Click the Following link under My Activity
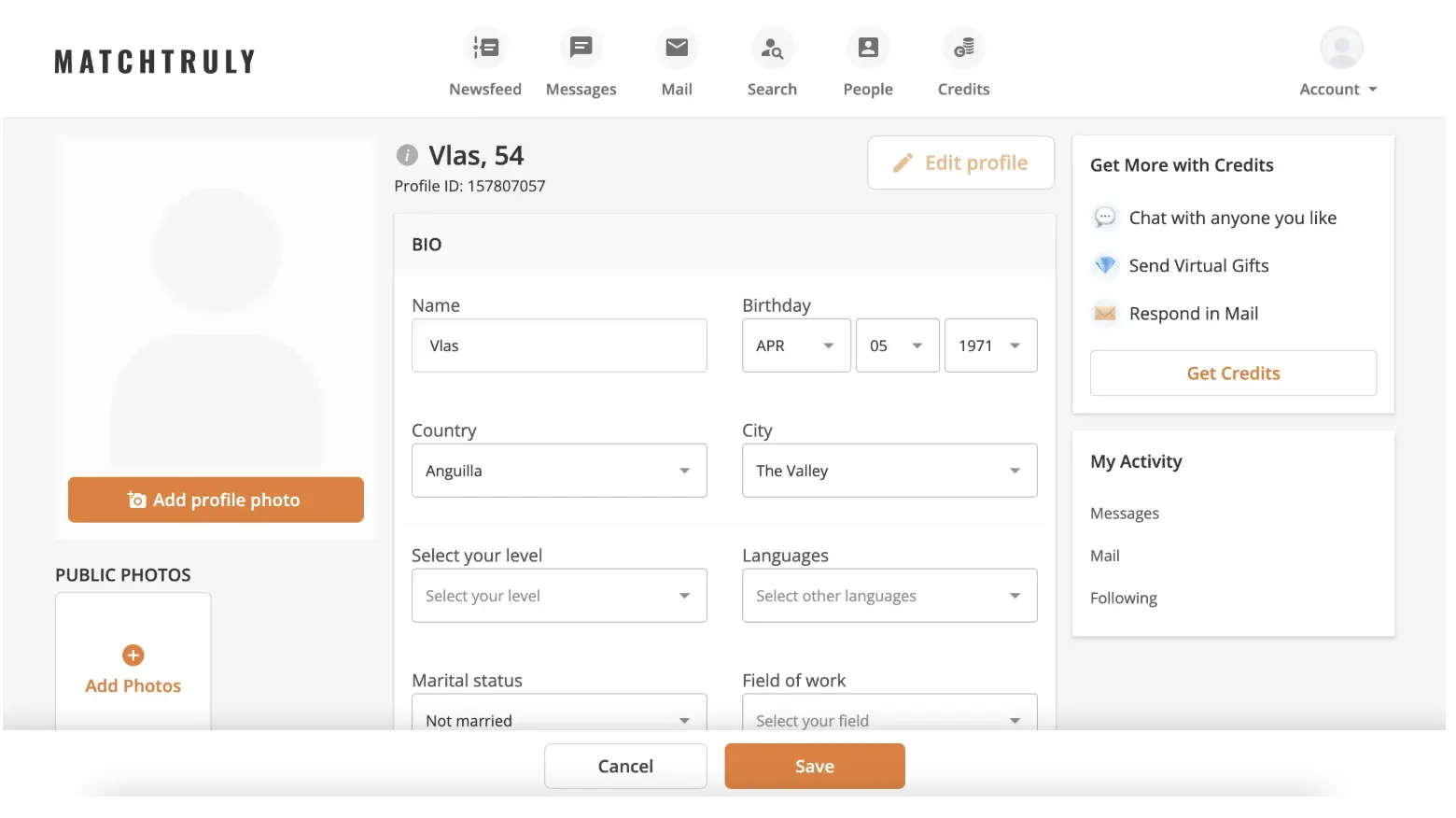 click(x=1124, y=599)
